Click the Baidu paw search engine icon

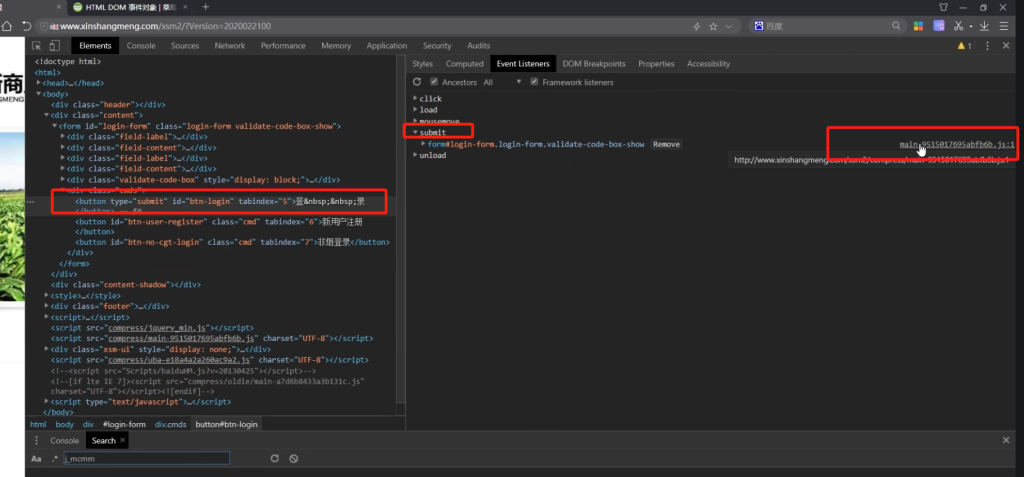point(759,26)
